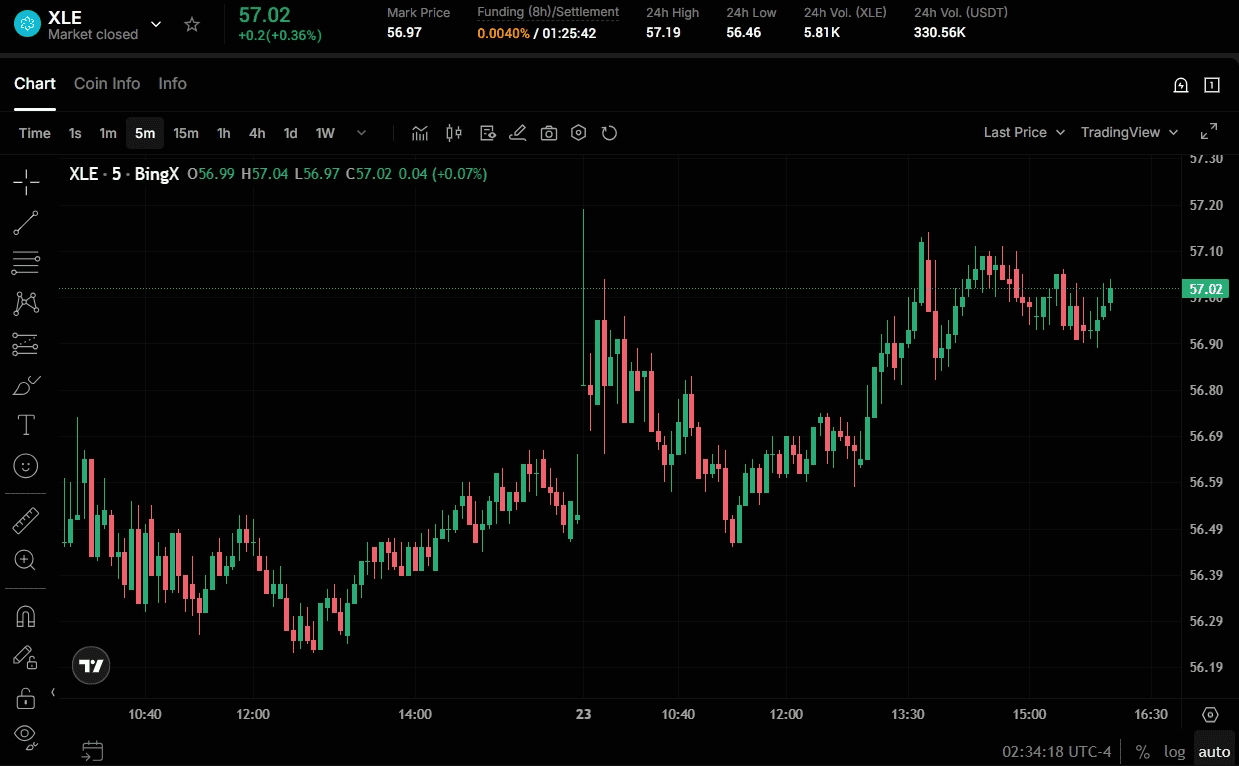This screenshot has height=766, width=1239.
Task: Select the brush drawing tool
Action: tap(26, 385)
